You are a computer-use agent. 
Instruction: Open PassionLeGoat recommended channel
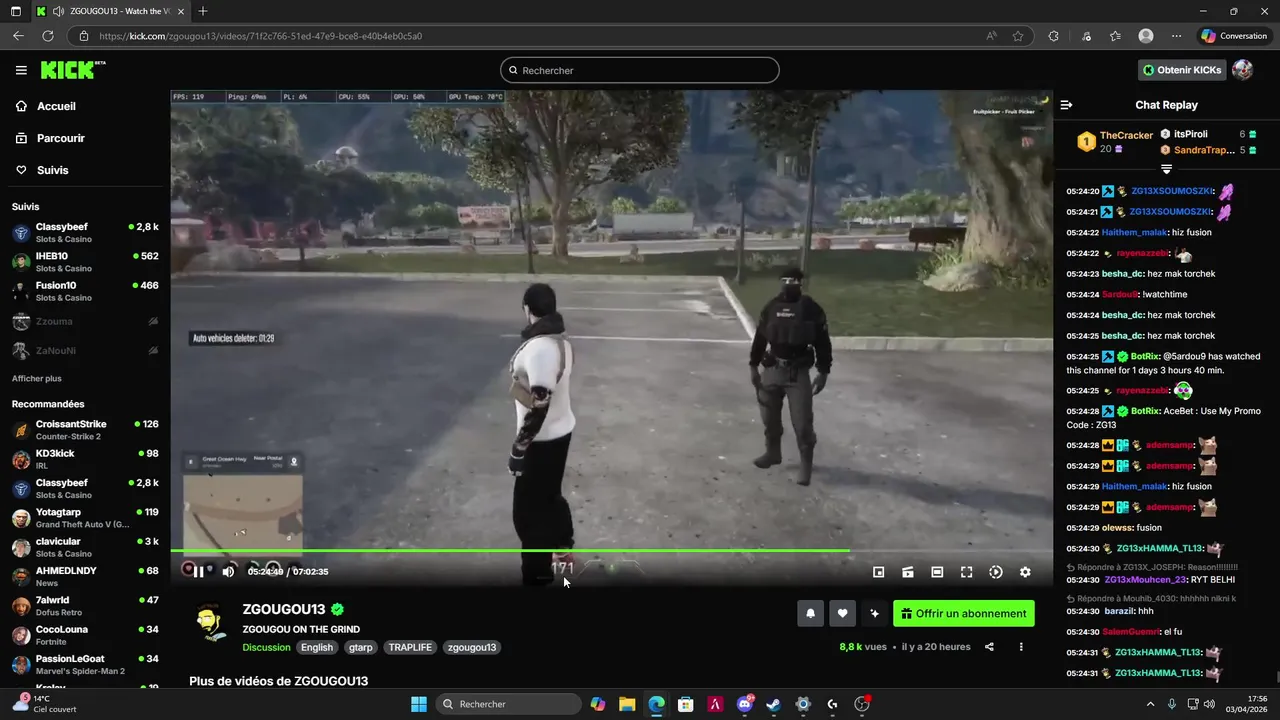click(x=85, y=665)
